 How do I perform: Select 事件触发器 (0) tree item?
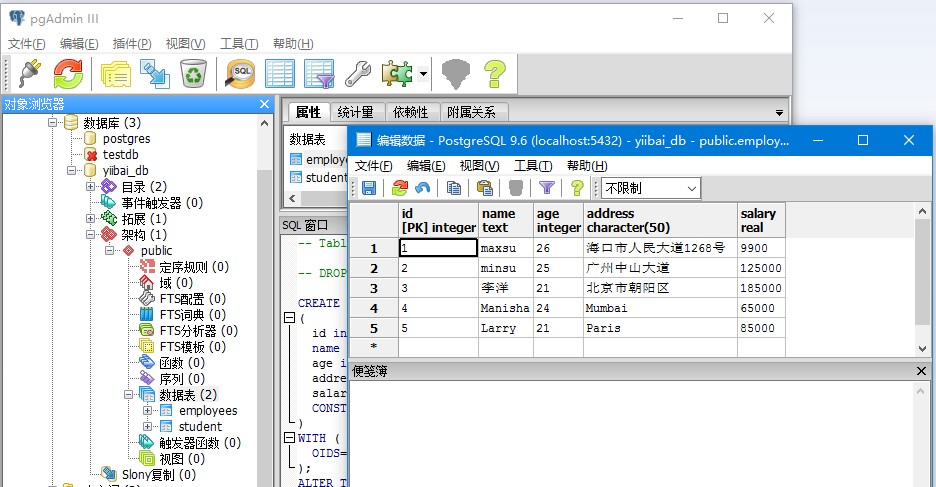[162, 203]
